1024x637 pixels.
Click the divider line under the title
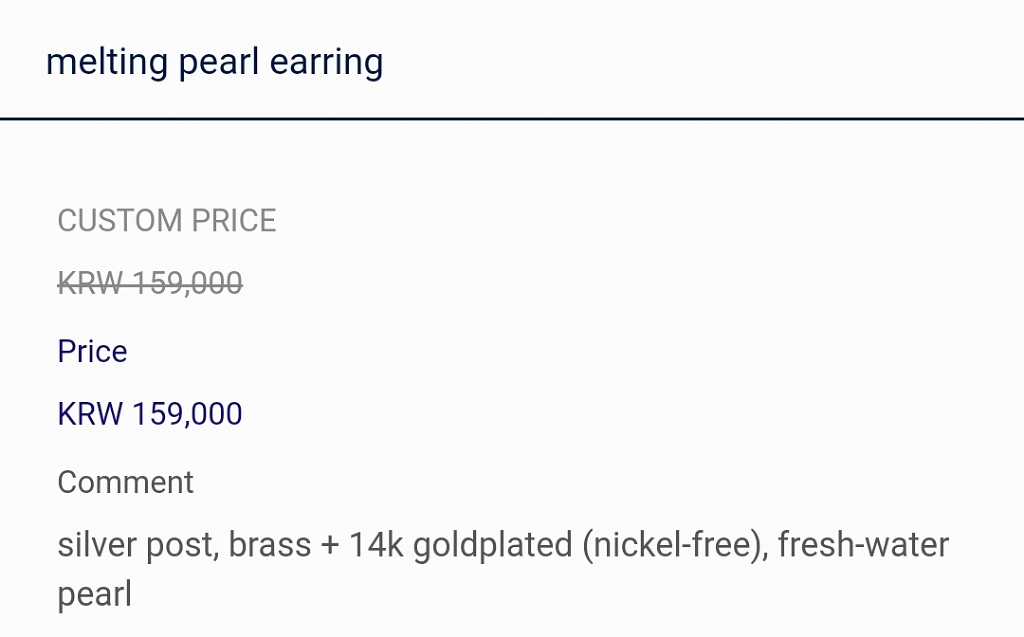pyautogui.click(x=512, y=119)
